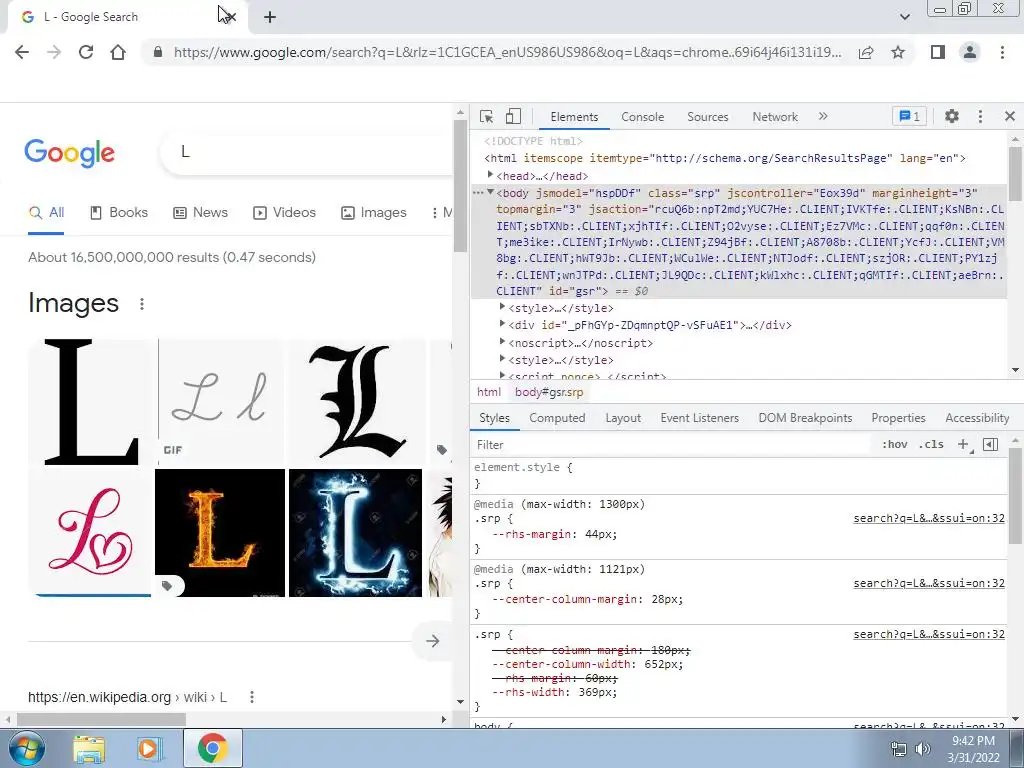Viewport: 1024px width, 768px height.
Task: Add a new style rule
Action: click(964, 444)
